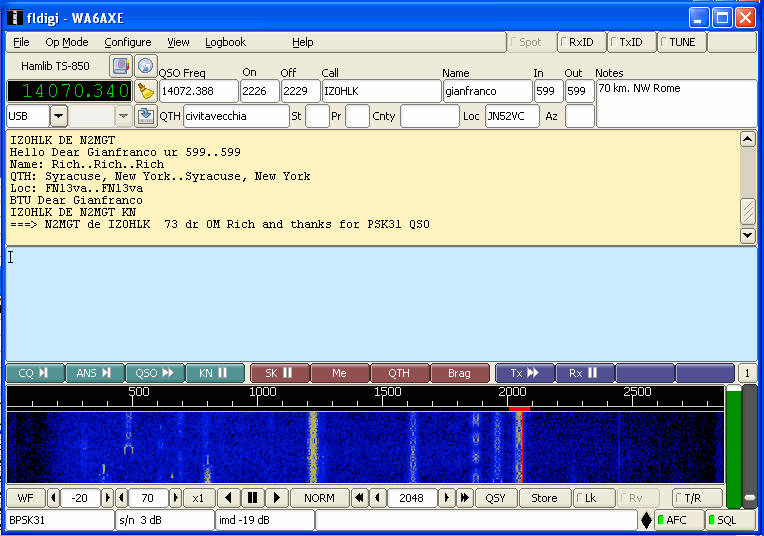The width and height of the screenshot is (764, 536).
Task: Click the BPSK31 mode status field
Action: tap(60, 520)
